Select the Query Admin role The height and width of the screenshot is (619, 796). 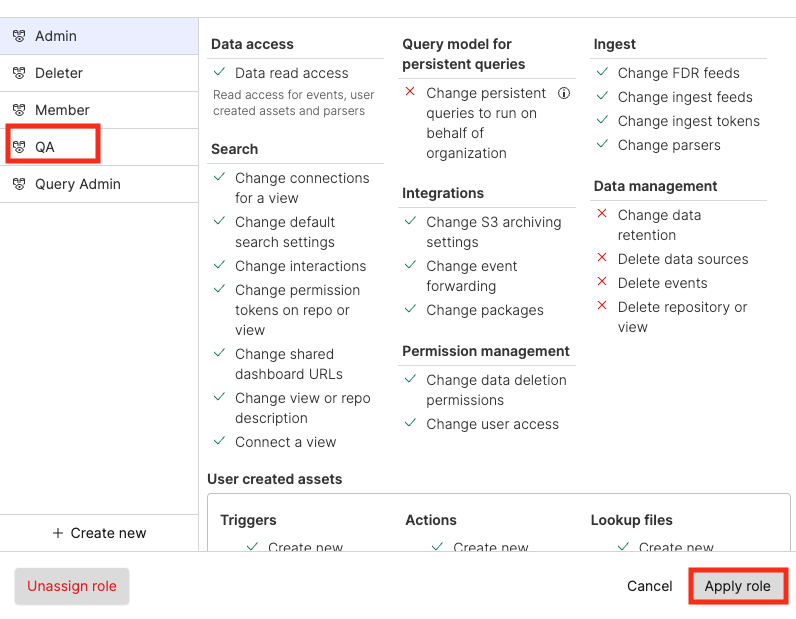tap(78, 184)
